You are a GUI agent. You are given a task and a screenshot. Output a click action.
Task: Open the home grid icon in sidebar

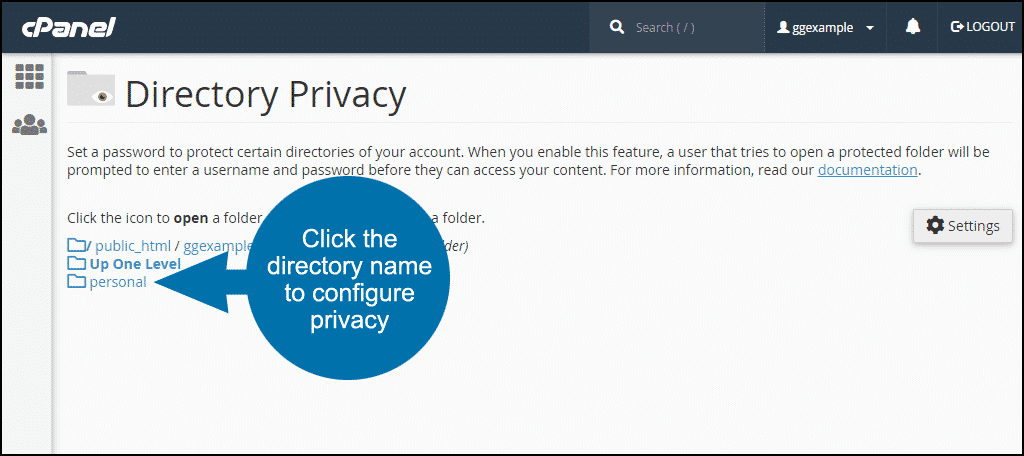click(29, 77)
